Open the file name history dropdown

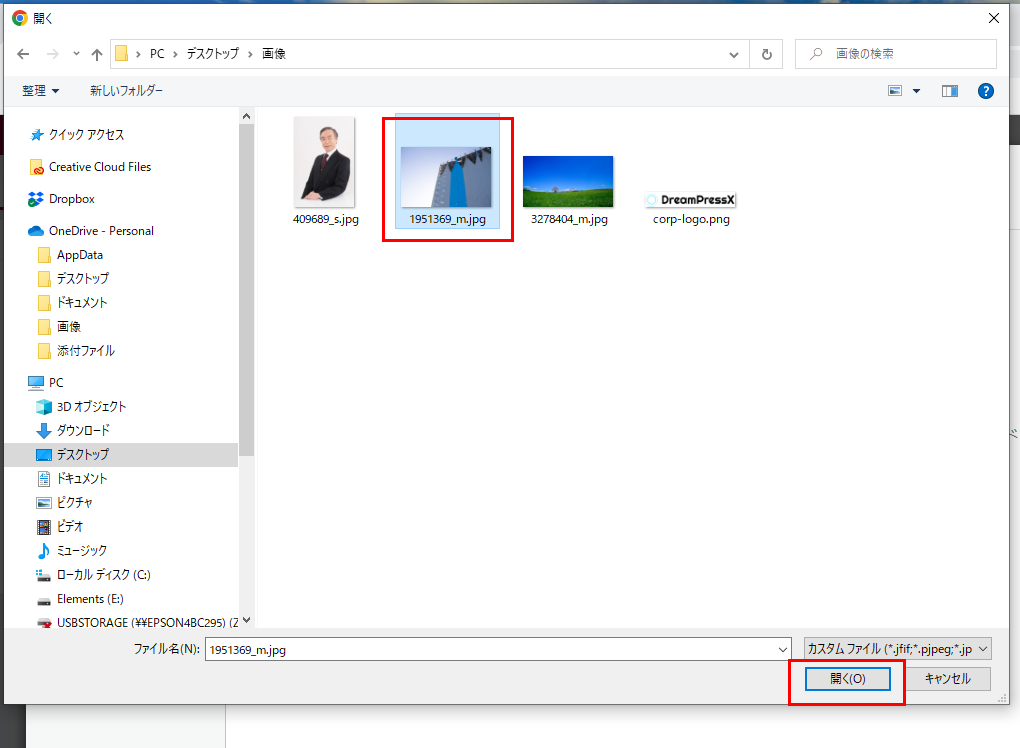pyautogui.click(x=783, y=650)
